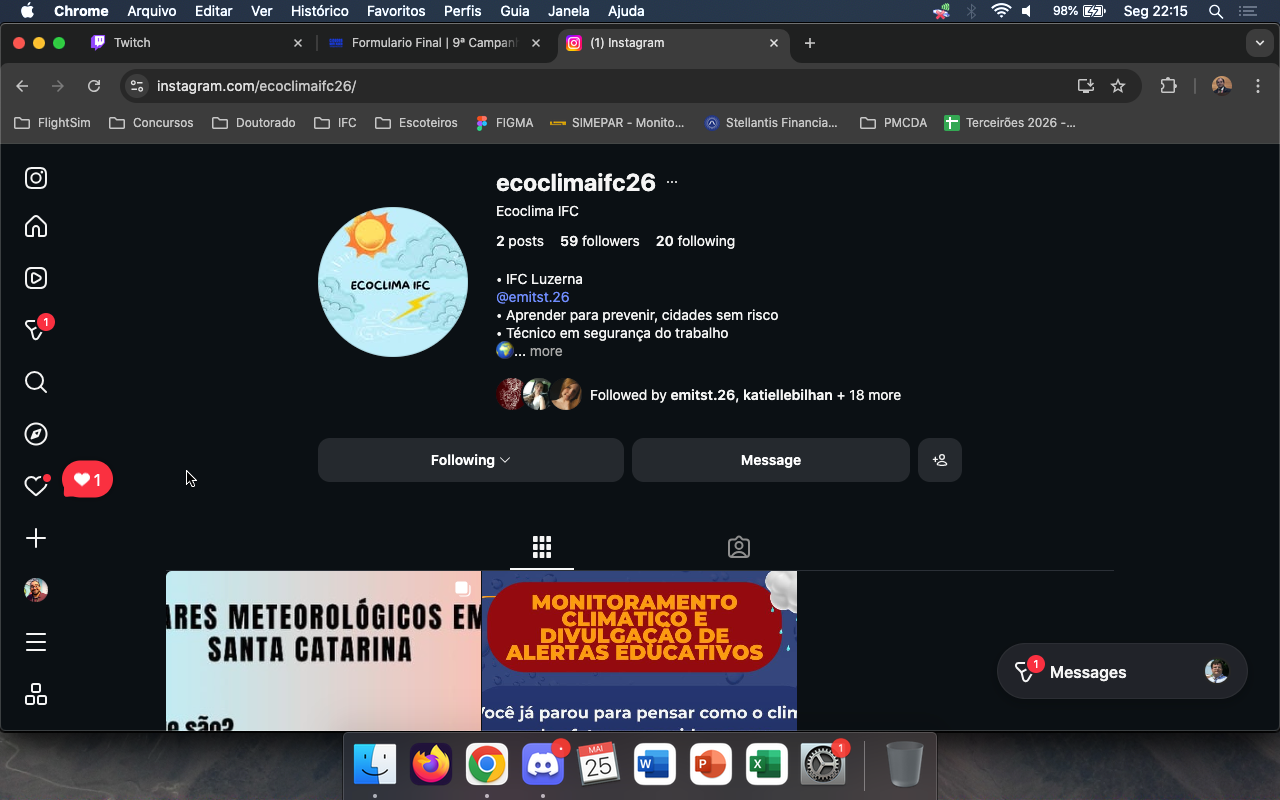Open Wi-Fi status in menu bar

(x=1001, y=11)
